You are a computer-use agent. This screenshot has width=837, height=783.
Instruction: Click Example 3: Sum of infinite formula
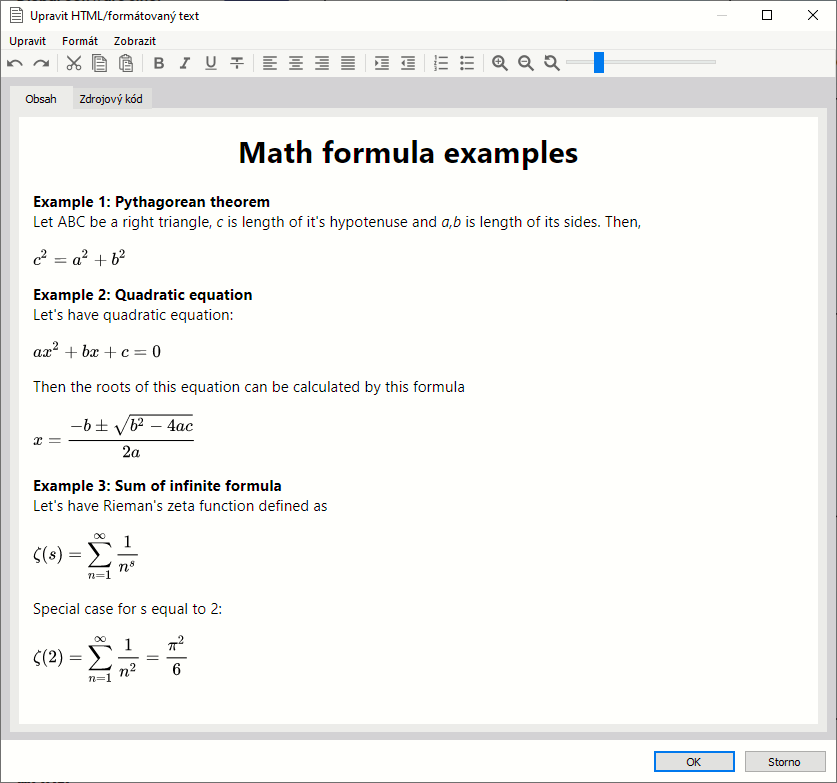tap(157, 486)
